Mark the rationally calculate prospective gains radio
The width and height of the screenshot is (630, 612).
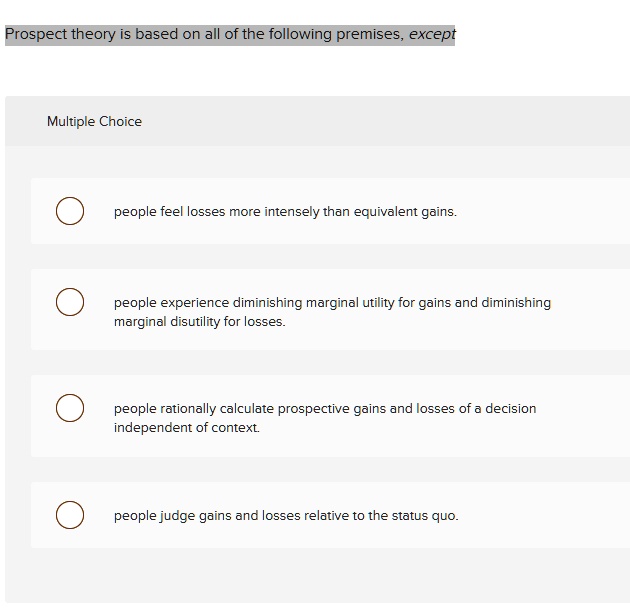70,408
